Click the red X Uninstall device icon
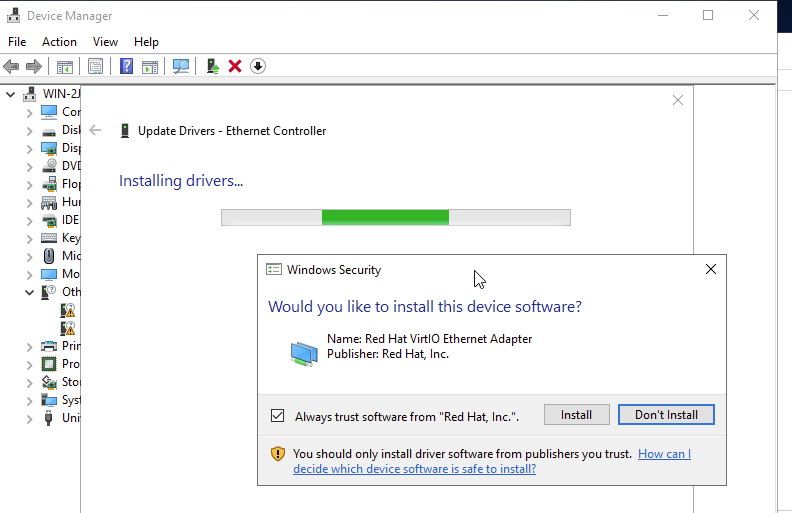This screenshot has width=792, height=513. point(235,66)
